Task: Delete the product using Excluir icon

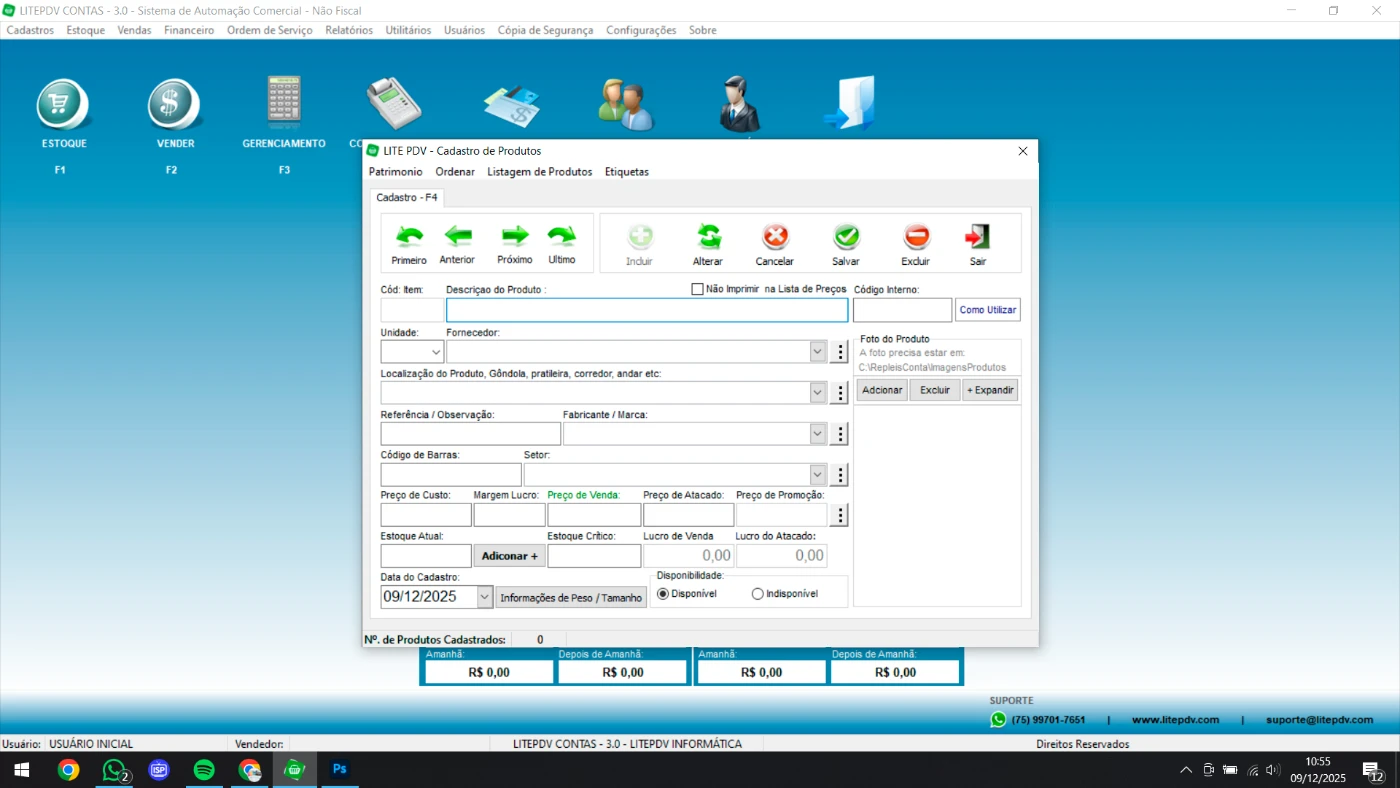Action: point(916,237)
